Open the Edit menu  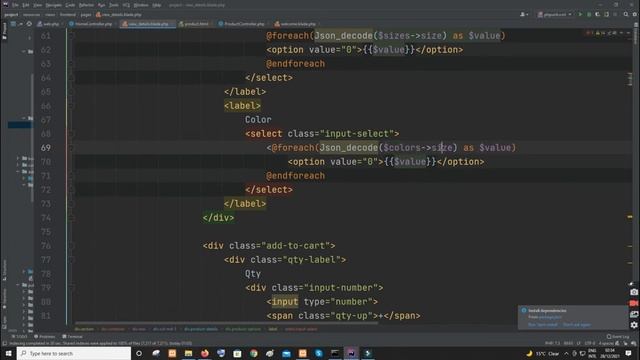(26, 5)
